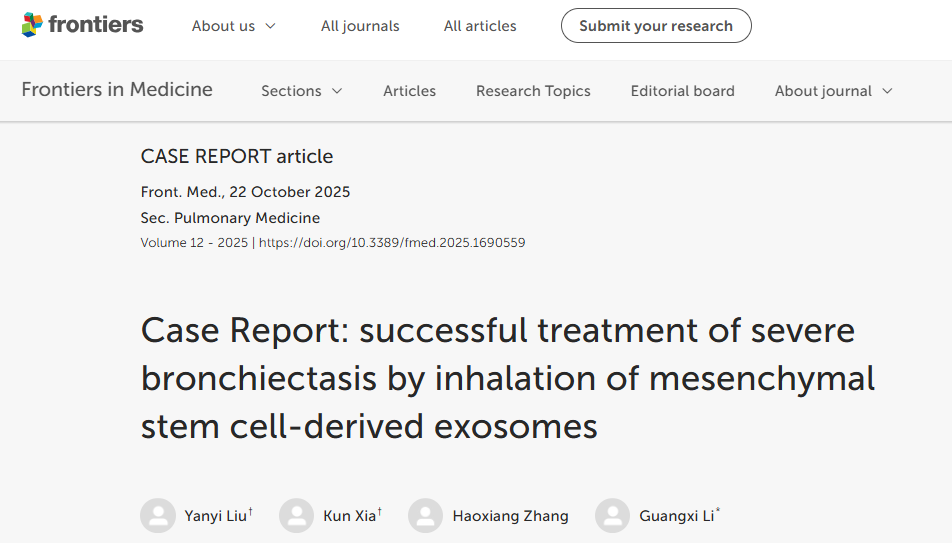This screenshot has height=543, width=952.
Task: Open the All articles menu item
Action: coord(480,26)
